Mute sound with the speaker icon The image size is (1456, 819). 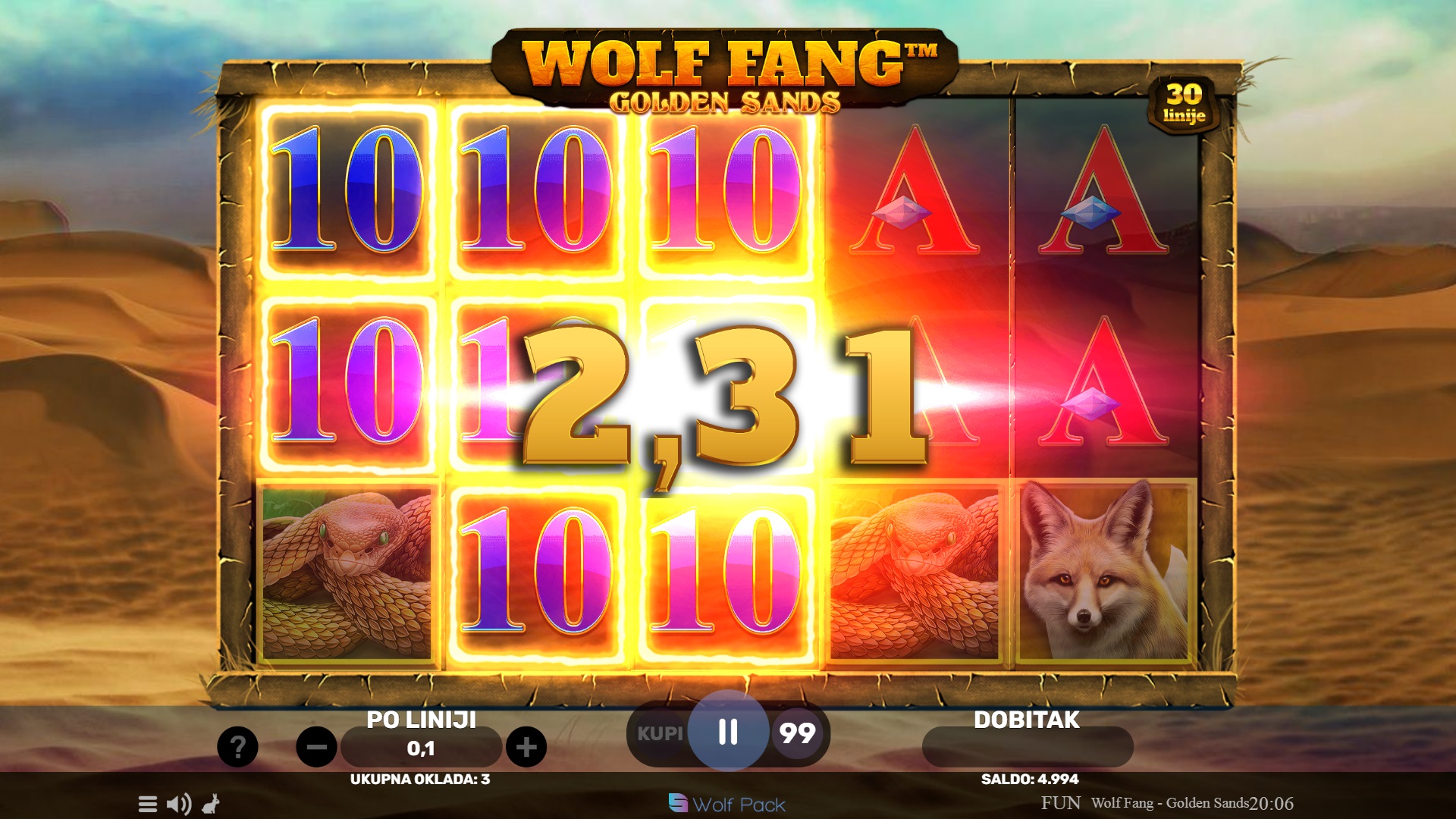pos(179,804)
